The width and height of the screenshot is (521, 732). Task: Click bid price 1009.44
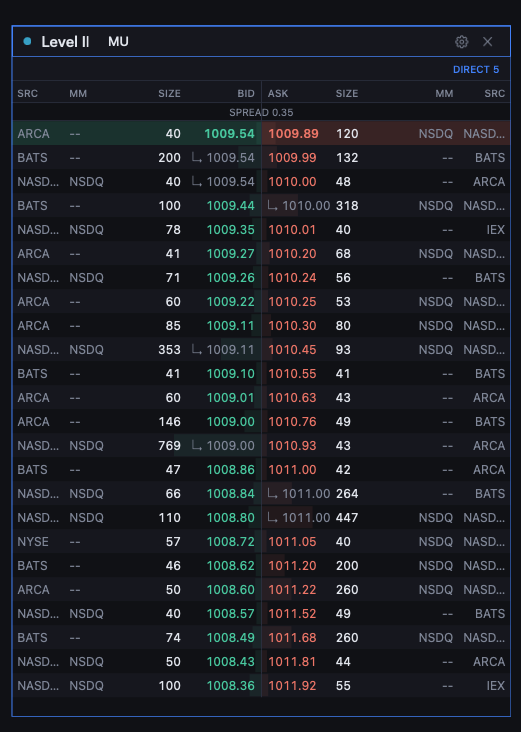[x=231, y=206]
